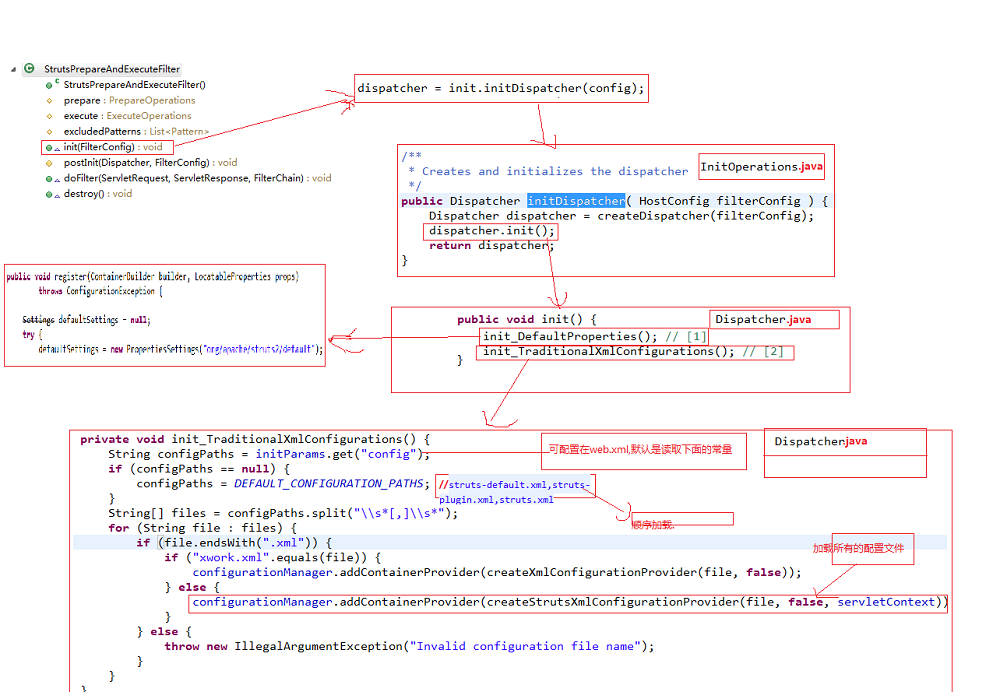Click the 'init_TraditionalXmlConfigurations(); // [2]' call
1000x692 pixels.
pyautogui.click(x=633, y=351)
